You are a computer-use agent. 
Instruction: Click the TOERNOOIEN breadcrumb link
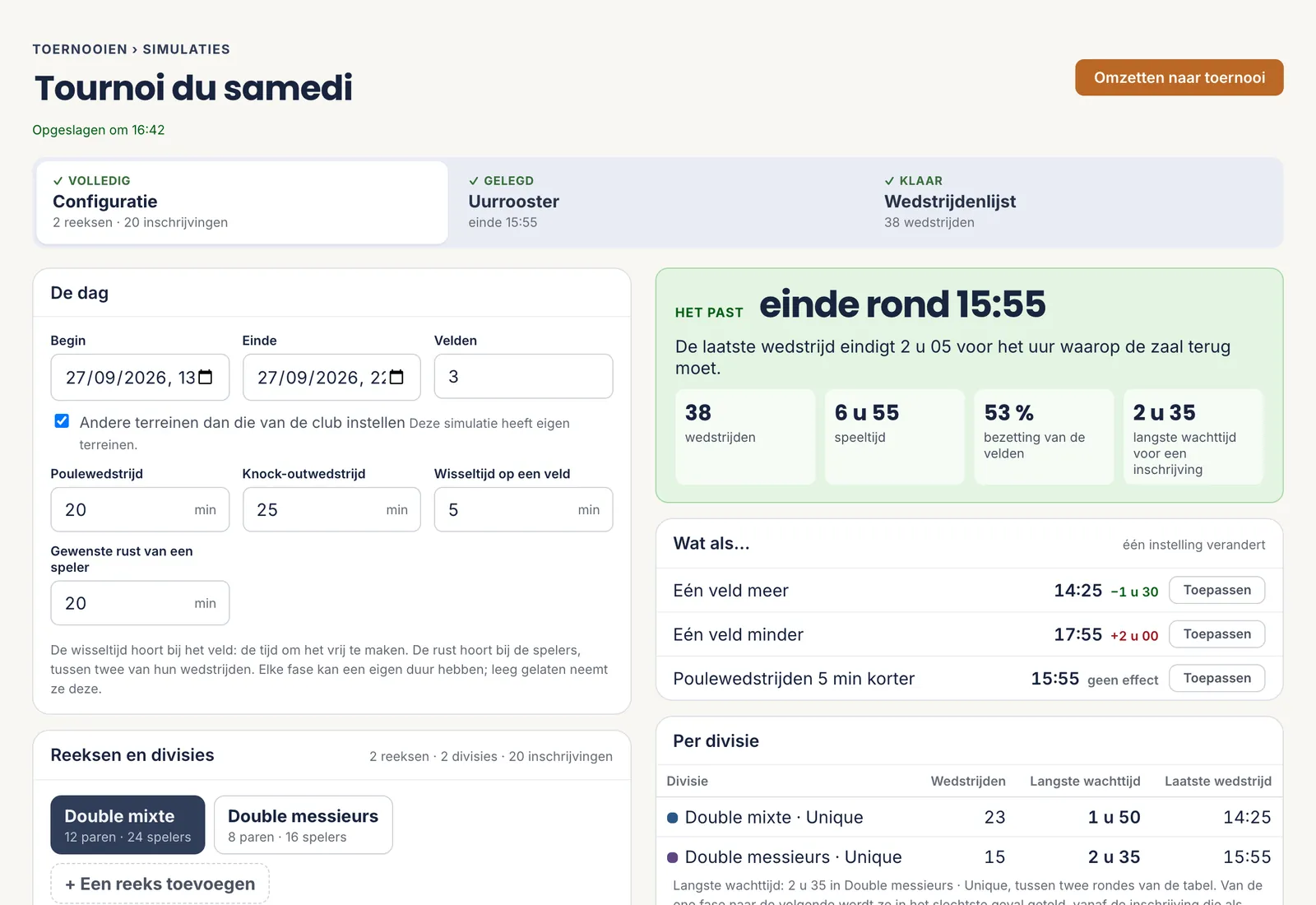pos(80,49)
